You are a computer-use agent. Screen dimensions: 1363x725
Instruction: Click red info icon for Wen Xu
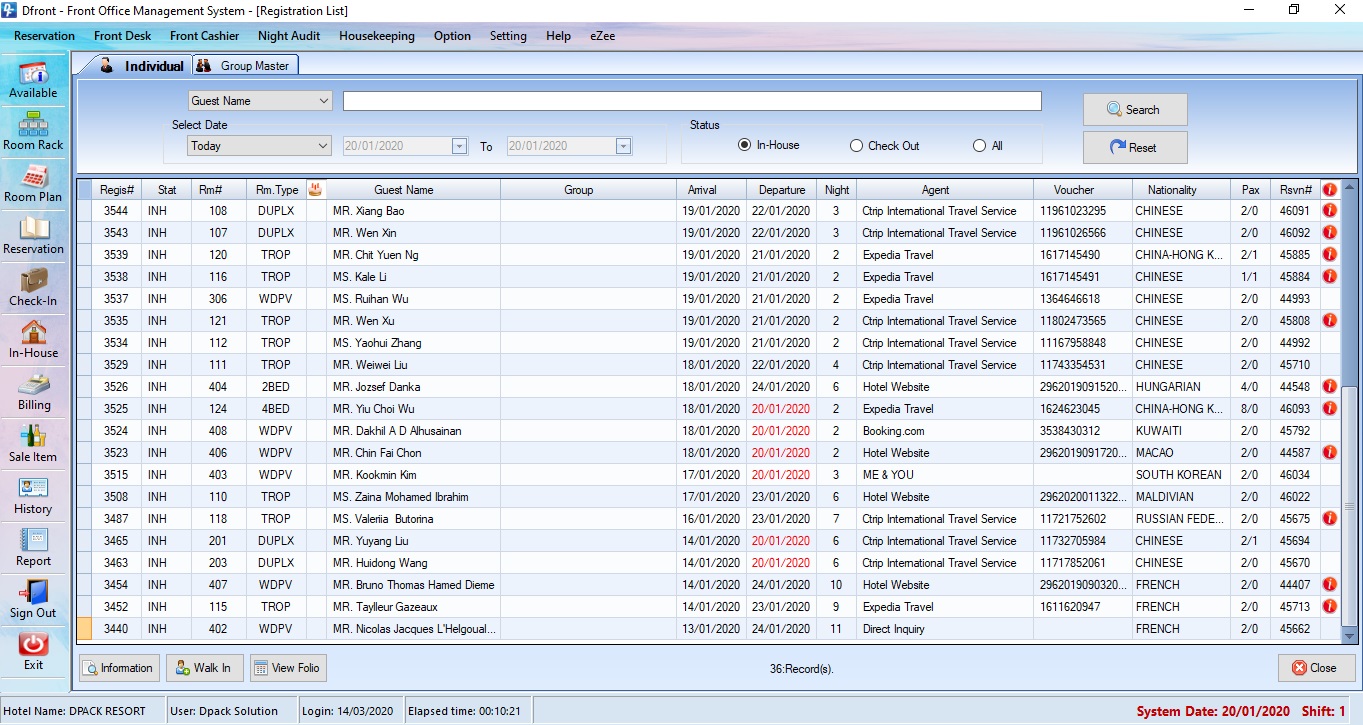pyautogui.click(x=1330, y=321)
